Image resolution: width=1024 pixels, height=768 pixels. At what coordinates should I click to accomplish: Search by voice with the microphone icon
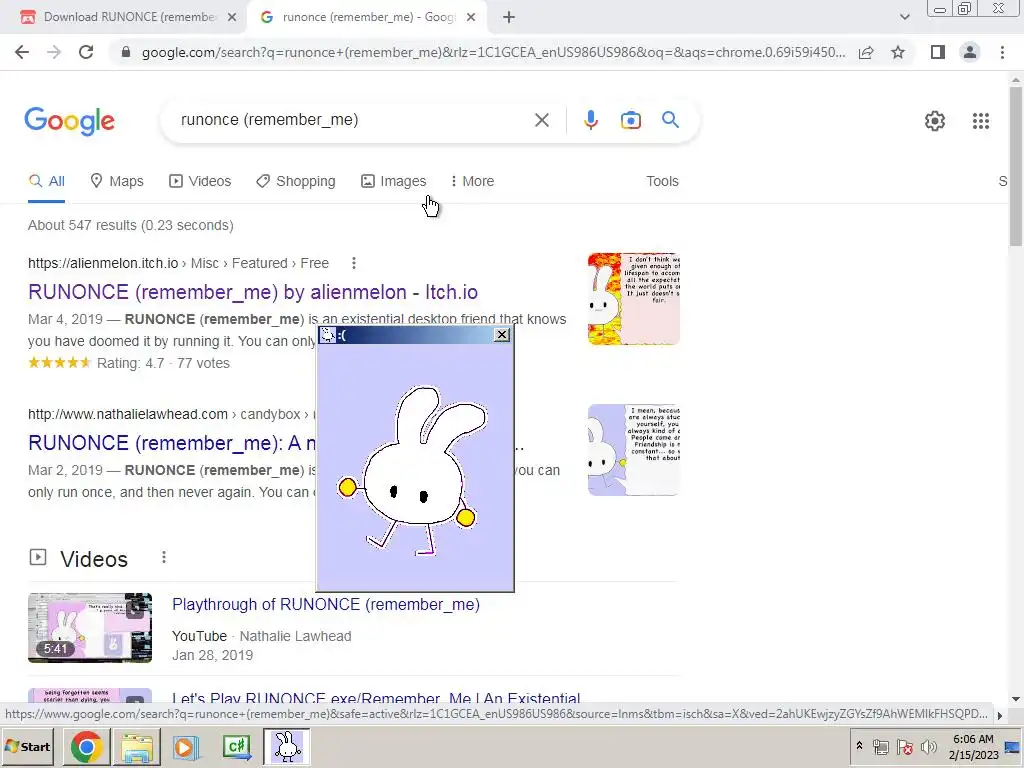click(590, 120)
